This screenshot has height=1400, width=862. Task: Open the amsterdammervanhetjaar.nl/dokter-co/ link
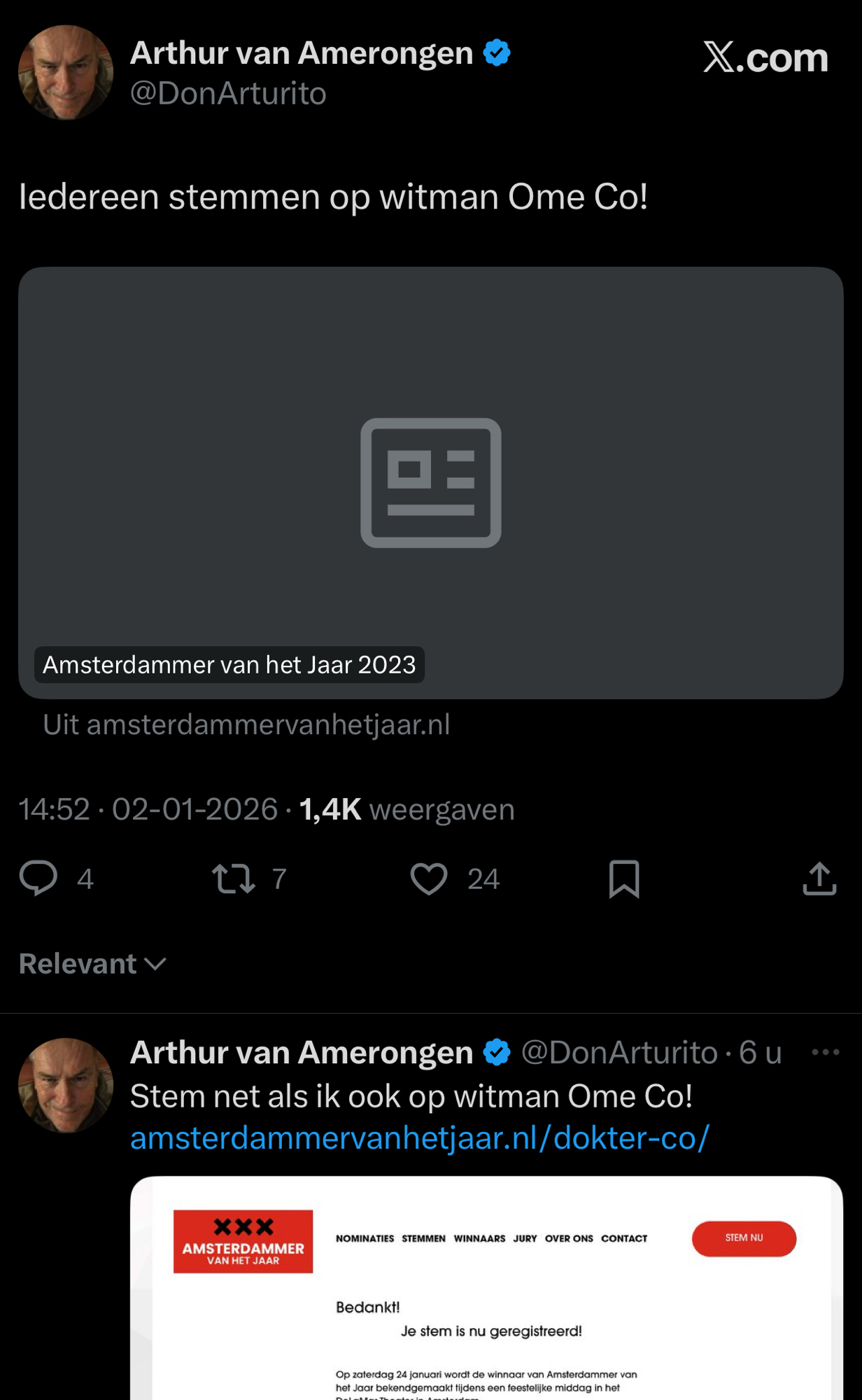coord(420,1138)
